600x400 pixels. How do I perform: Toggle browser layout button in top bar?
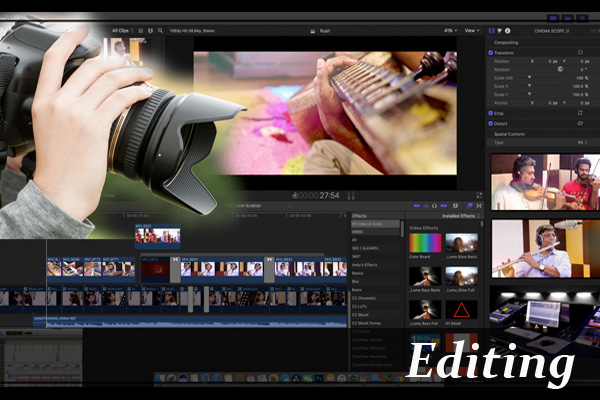pos(553,18)
